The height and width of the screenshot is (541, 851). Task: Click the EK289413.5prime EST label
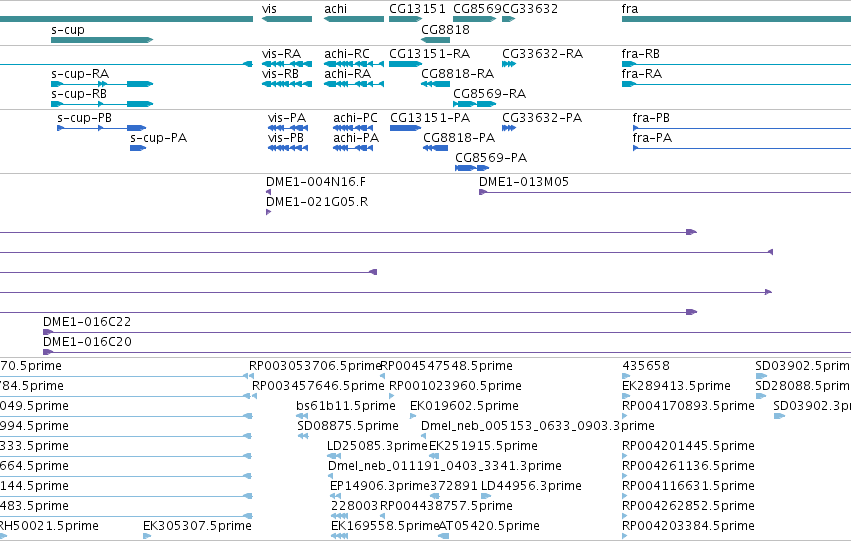click(x=676, y=386)
